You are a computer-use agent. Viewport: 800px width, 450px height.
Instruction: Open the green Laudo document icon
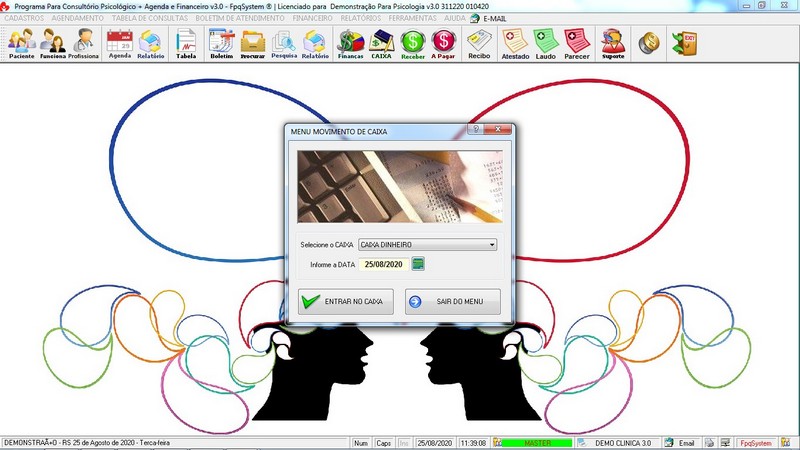tap(545, 44)
